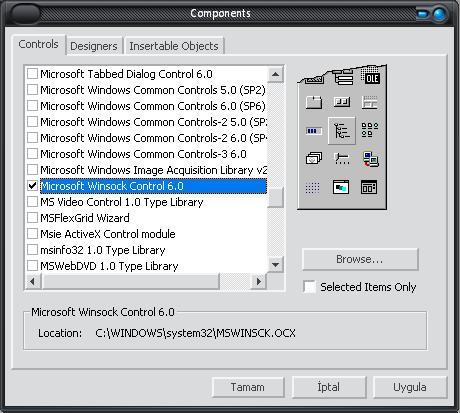Click the vertical scrollbar thumb
The height and width of the screenshot is (413, 460).
tap(275, 197)
